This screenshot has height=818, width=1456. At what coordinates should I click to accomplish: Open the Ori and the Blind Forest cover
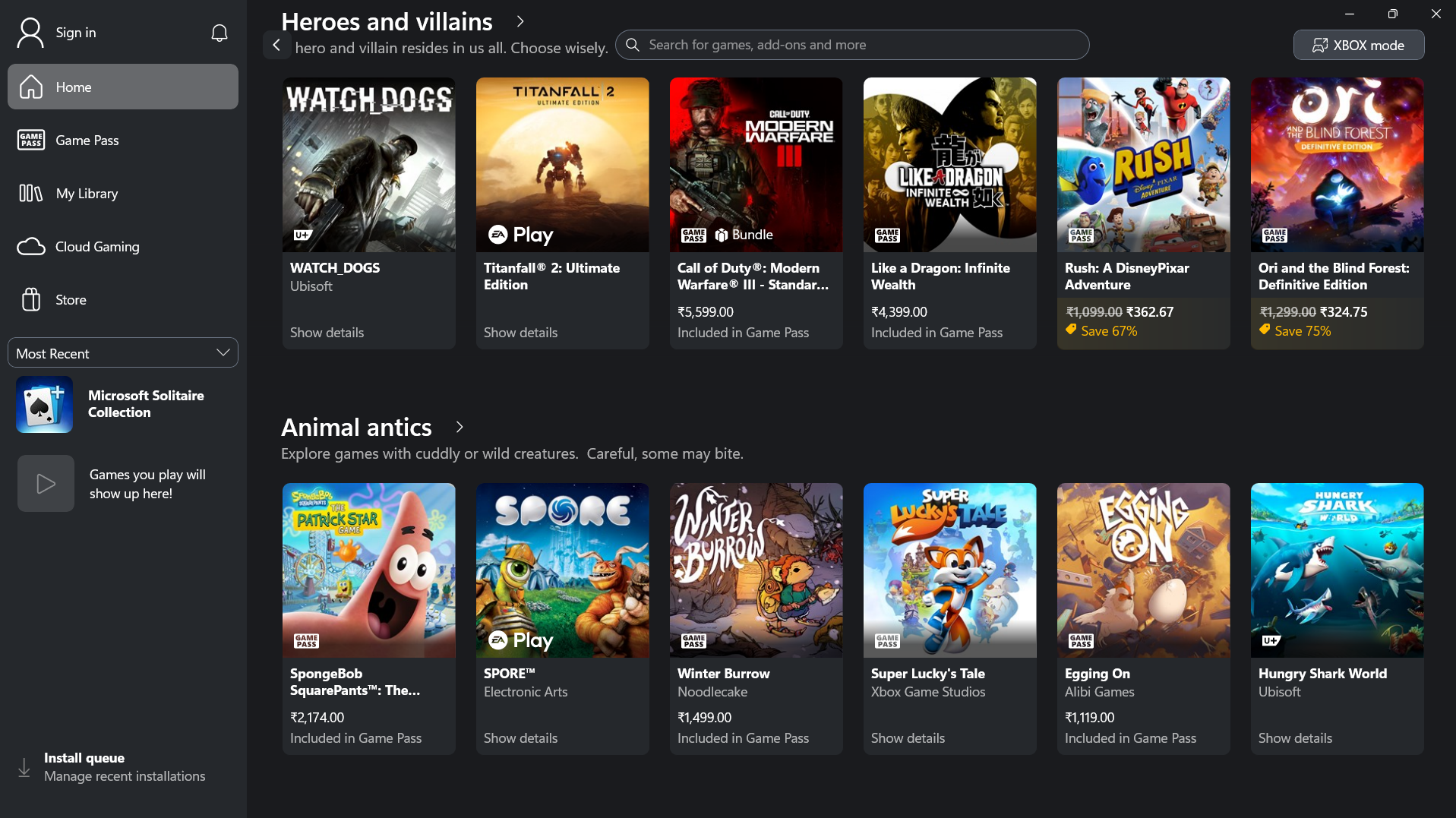click(1338, 165)
